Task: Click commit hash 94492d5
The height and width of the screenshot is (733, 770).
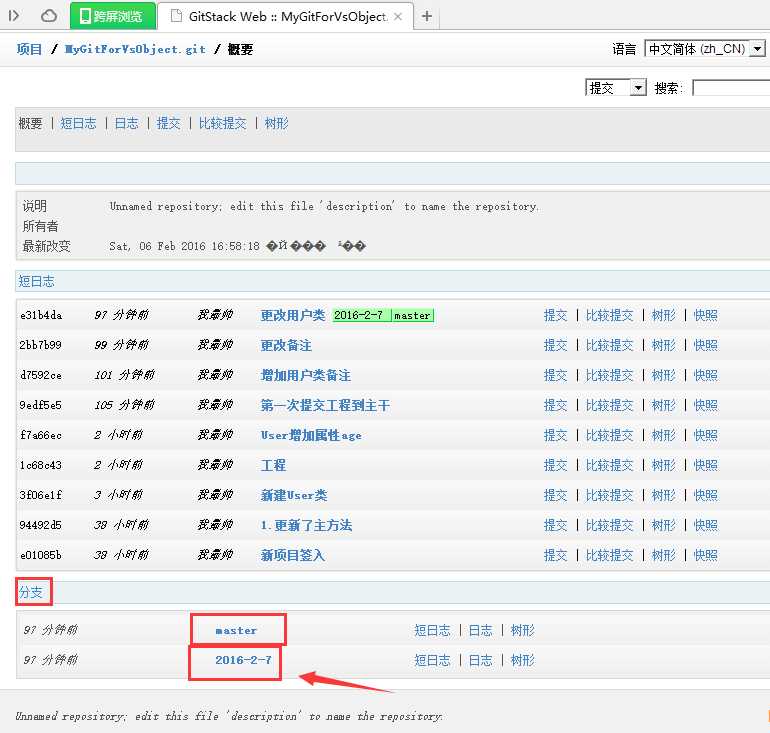Action: coord(41,525)
